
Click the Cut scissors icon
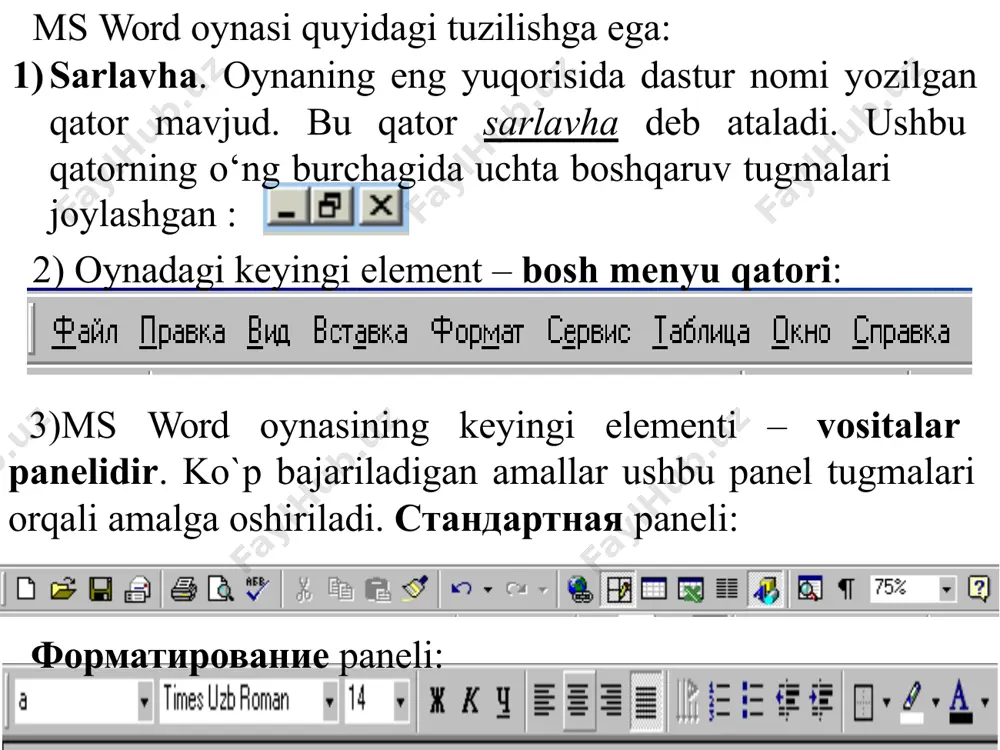pyautogui.click(x=304, y=588)
